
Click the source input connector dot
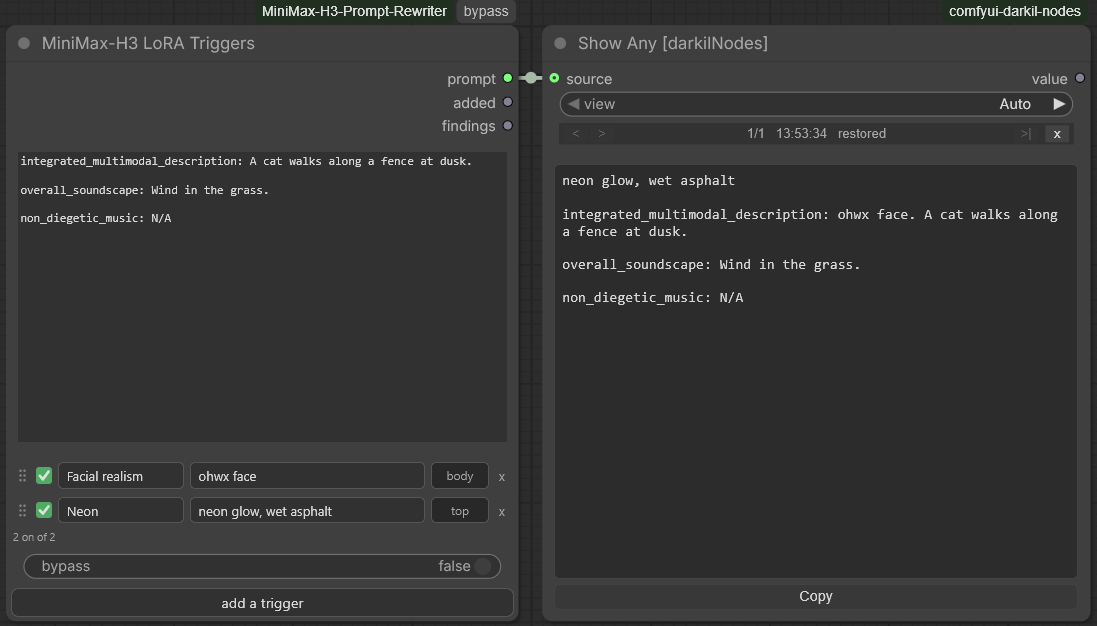tap(554, 78)
